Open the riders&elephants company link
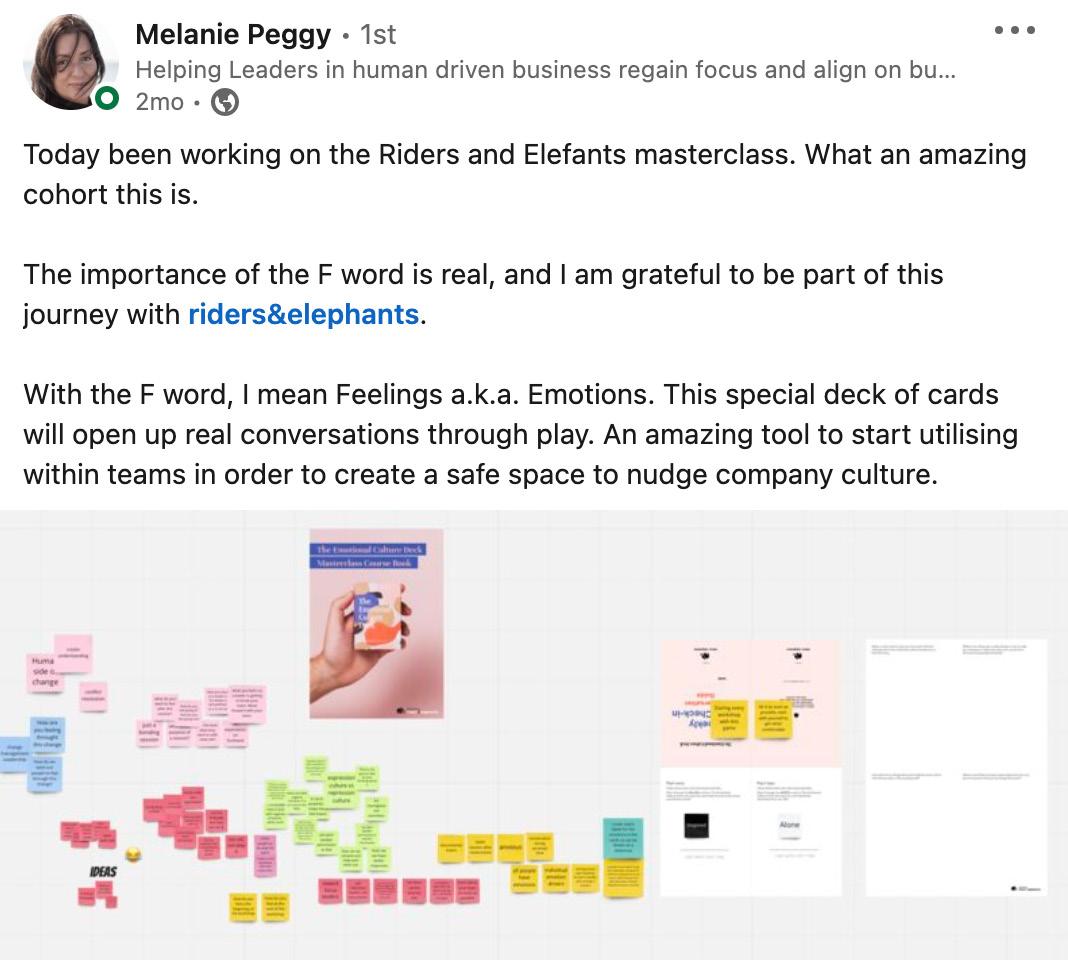 pyautogui.click(x=303, y=314)
